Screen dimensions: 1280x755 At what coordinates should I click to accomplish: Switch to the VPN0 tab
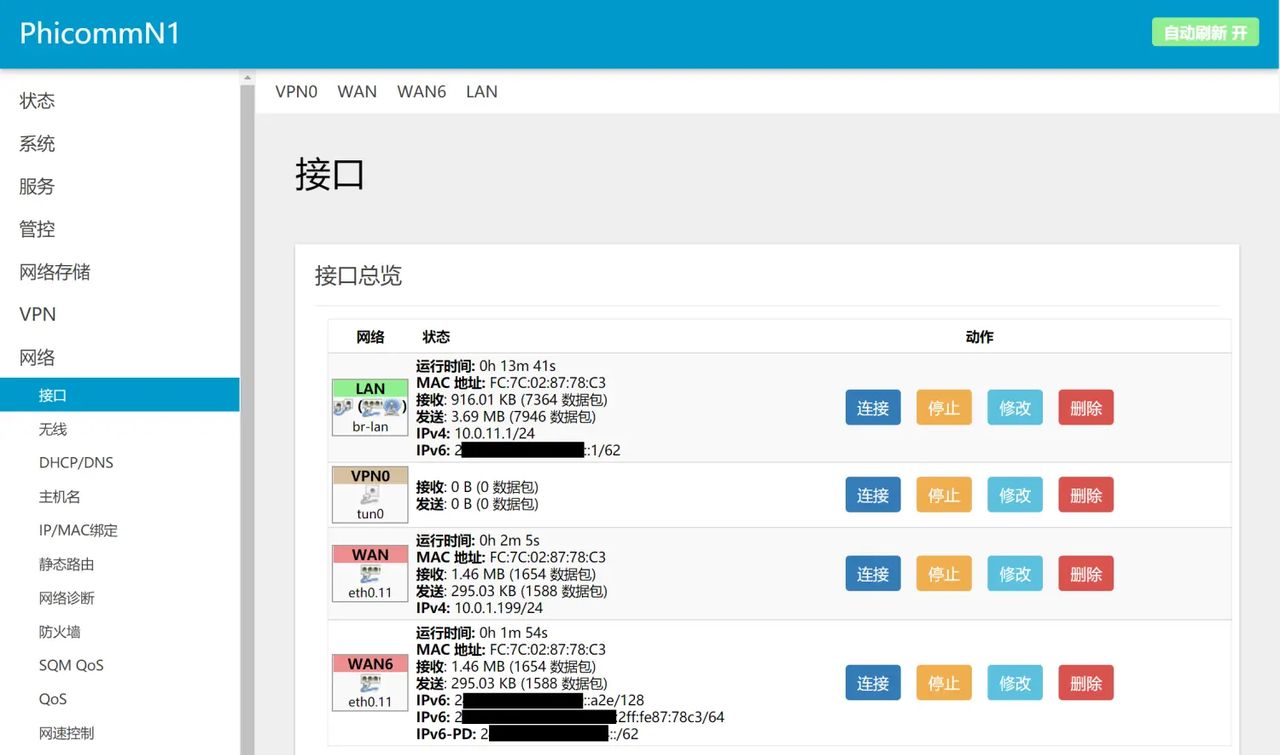(296, 91)
